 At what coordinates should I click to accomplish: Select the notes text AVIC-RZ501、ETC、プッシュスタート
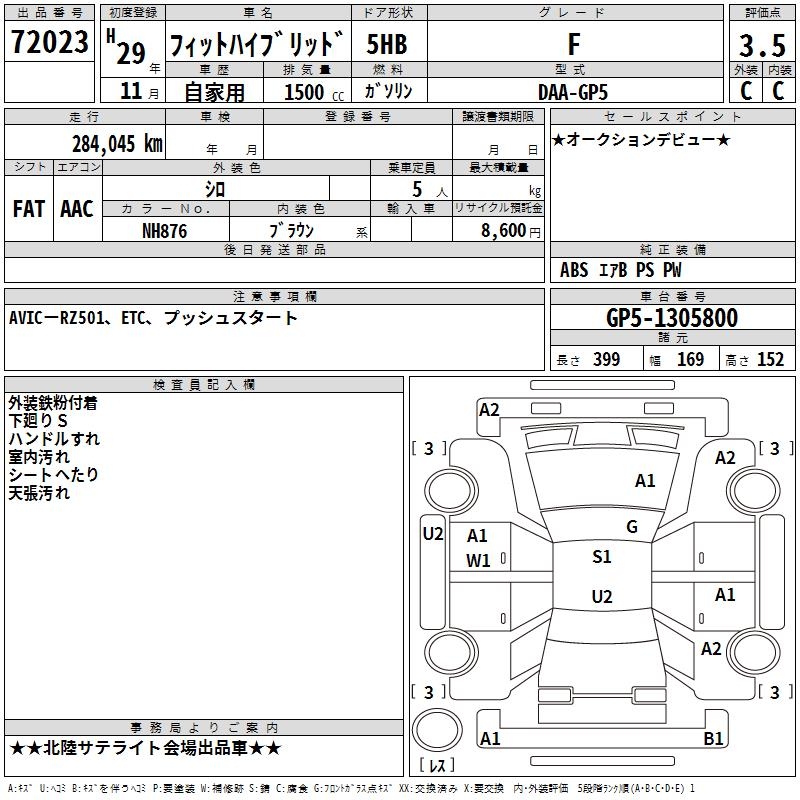pos(153,318)
